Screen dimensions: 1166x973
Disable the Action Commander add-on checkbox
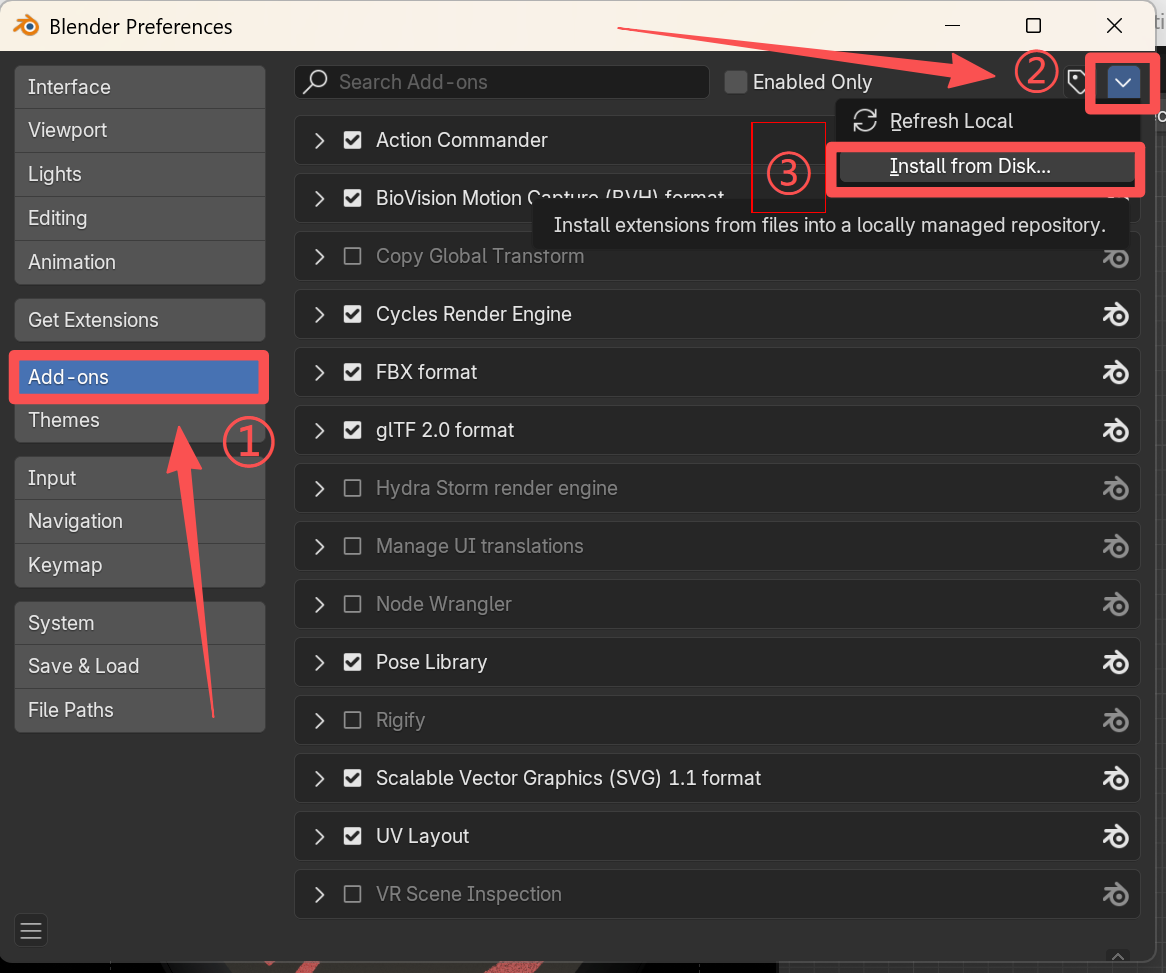352,140
